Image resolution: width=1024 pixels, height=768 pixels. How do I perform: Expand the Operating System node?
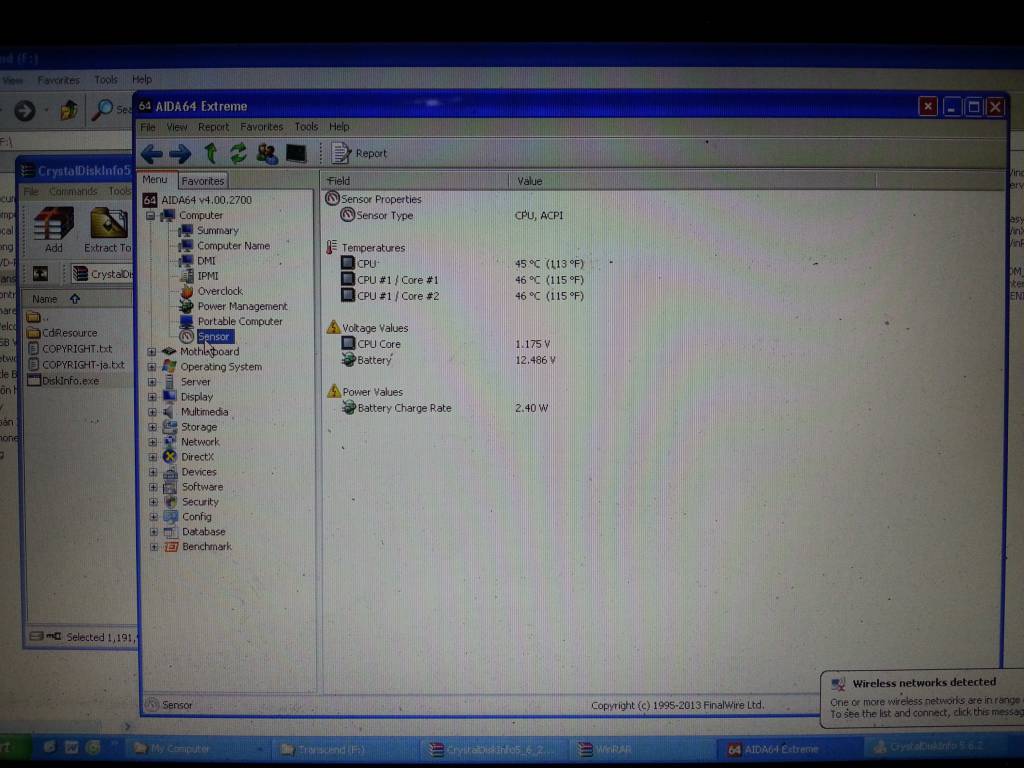coord(152,367)
